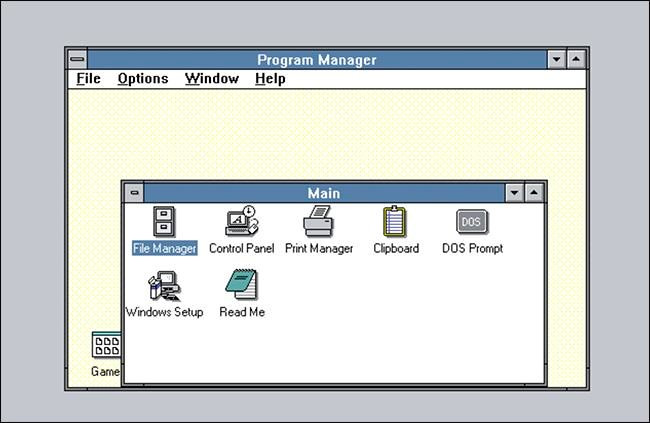The height and width of the screenshot is (423, 650).
Task: Open the Options menu
Action: 142,79
